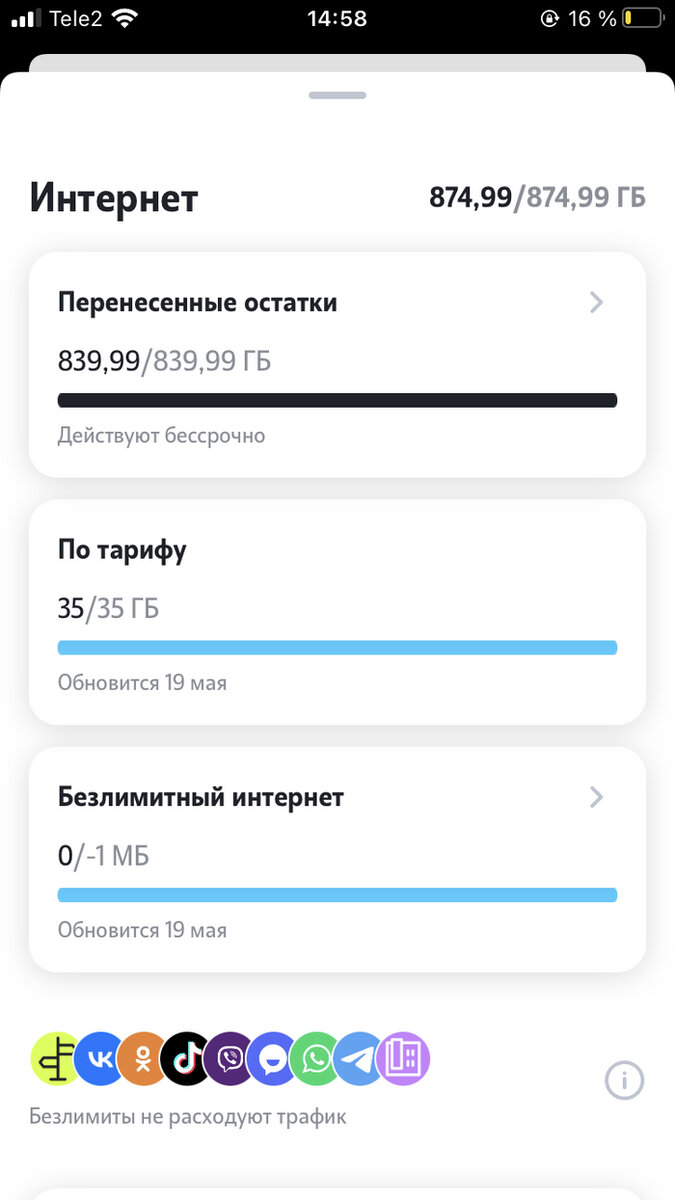675x1200 pixels.
Task: Expand Безлимитный интернет with its chevron
Action: [x=597, y=797]
